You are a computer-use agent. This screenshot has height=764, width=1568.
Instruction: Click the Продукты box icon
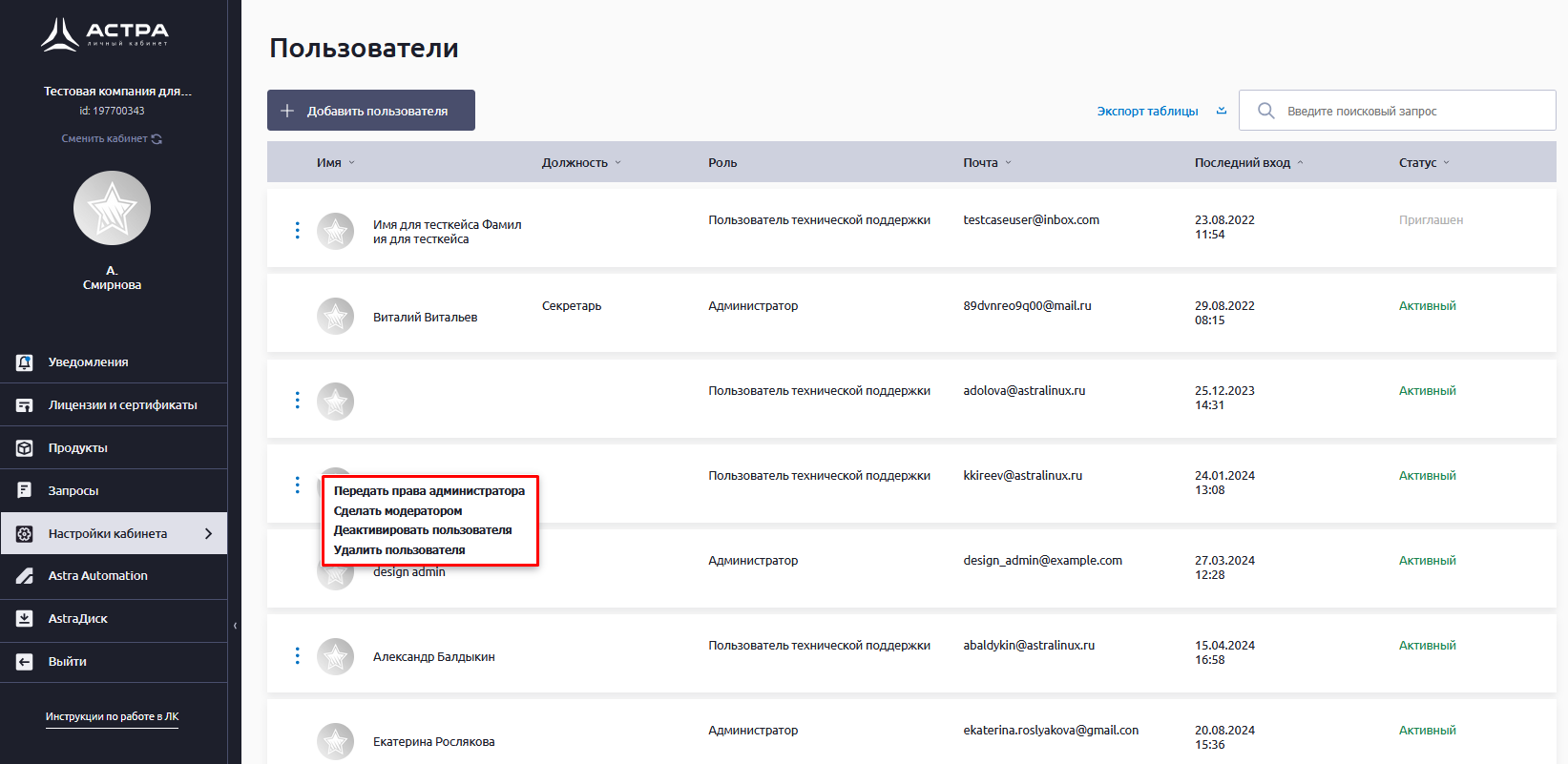(x=25, y=448)
